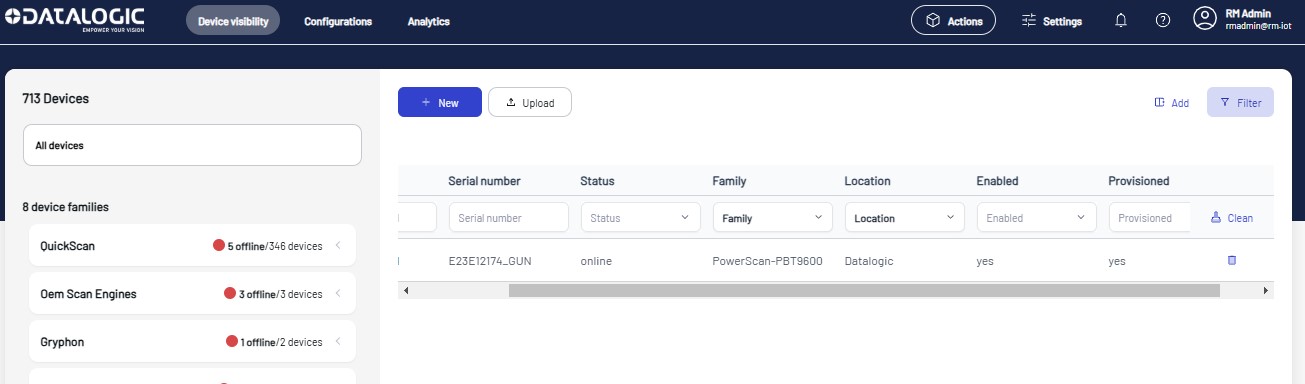Expand the Gryphon family chevron

pyautogui.click(x=338, y=342)
